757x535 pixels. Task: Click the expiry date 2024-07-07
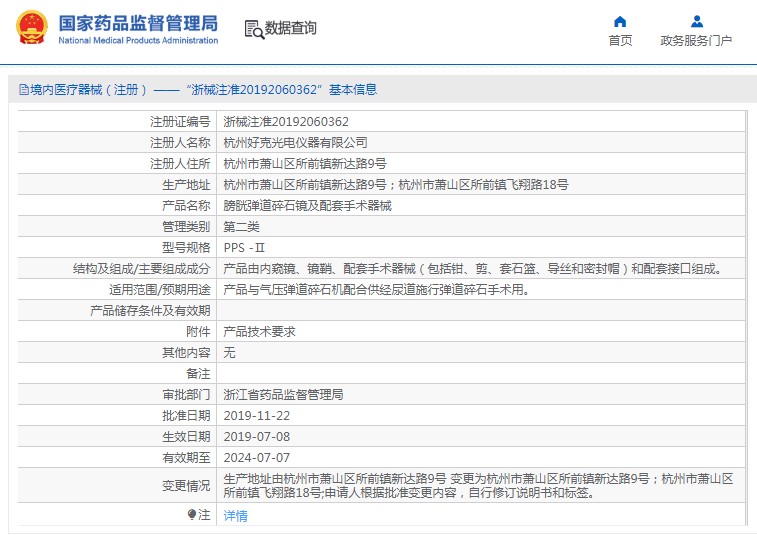coord(256,458)
